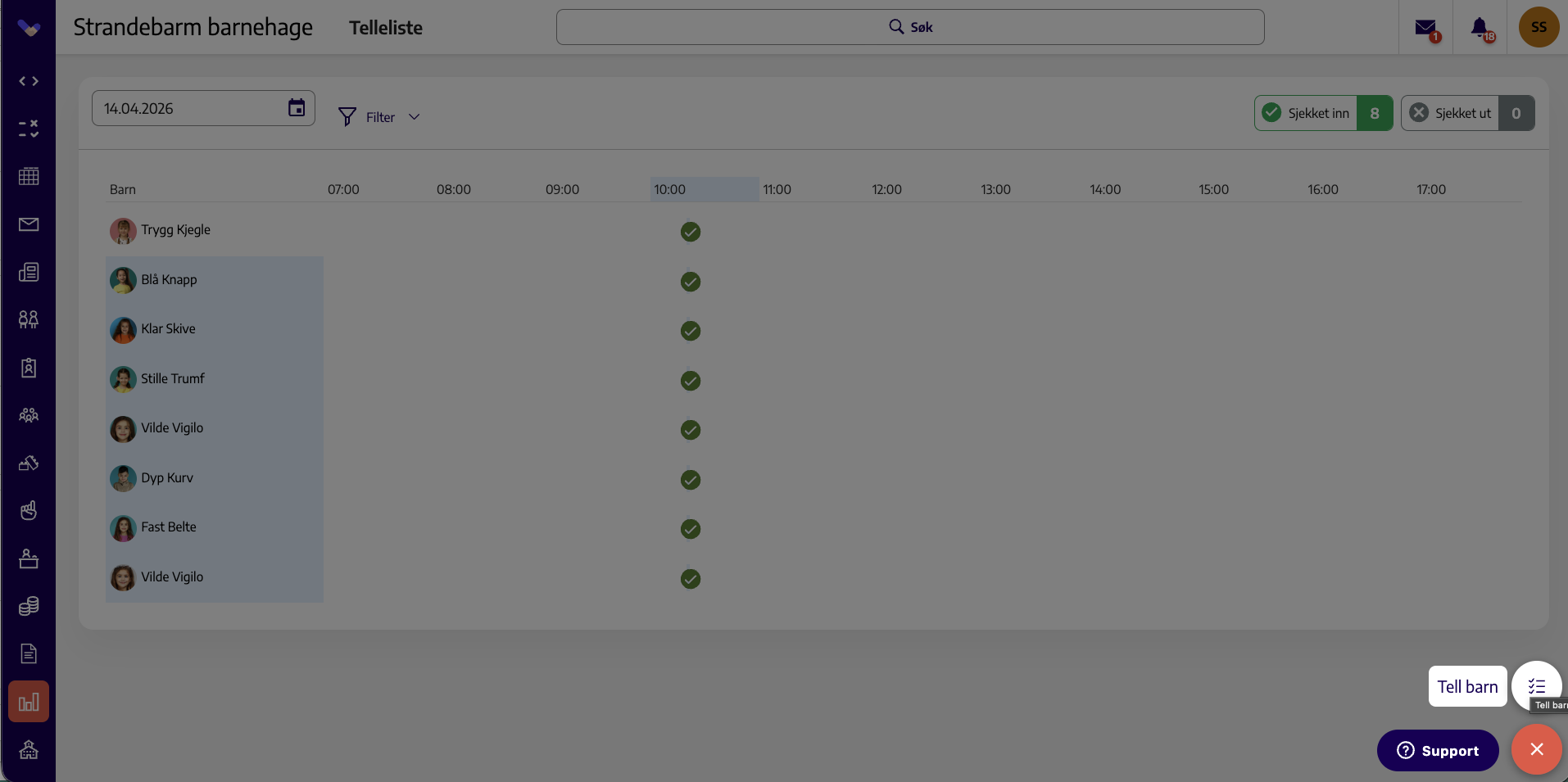Close the floating action menu
Image resolution: width=1568 pixels, height=782 pixels.
pos(1537,749)
